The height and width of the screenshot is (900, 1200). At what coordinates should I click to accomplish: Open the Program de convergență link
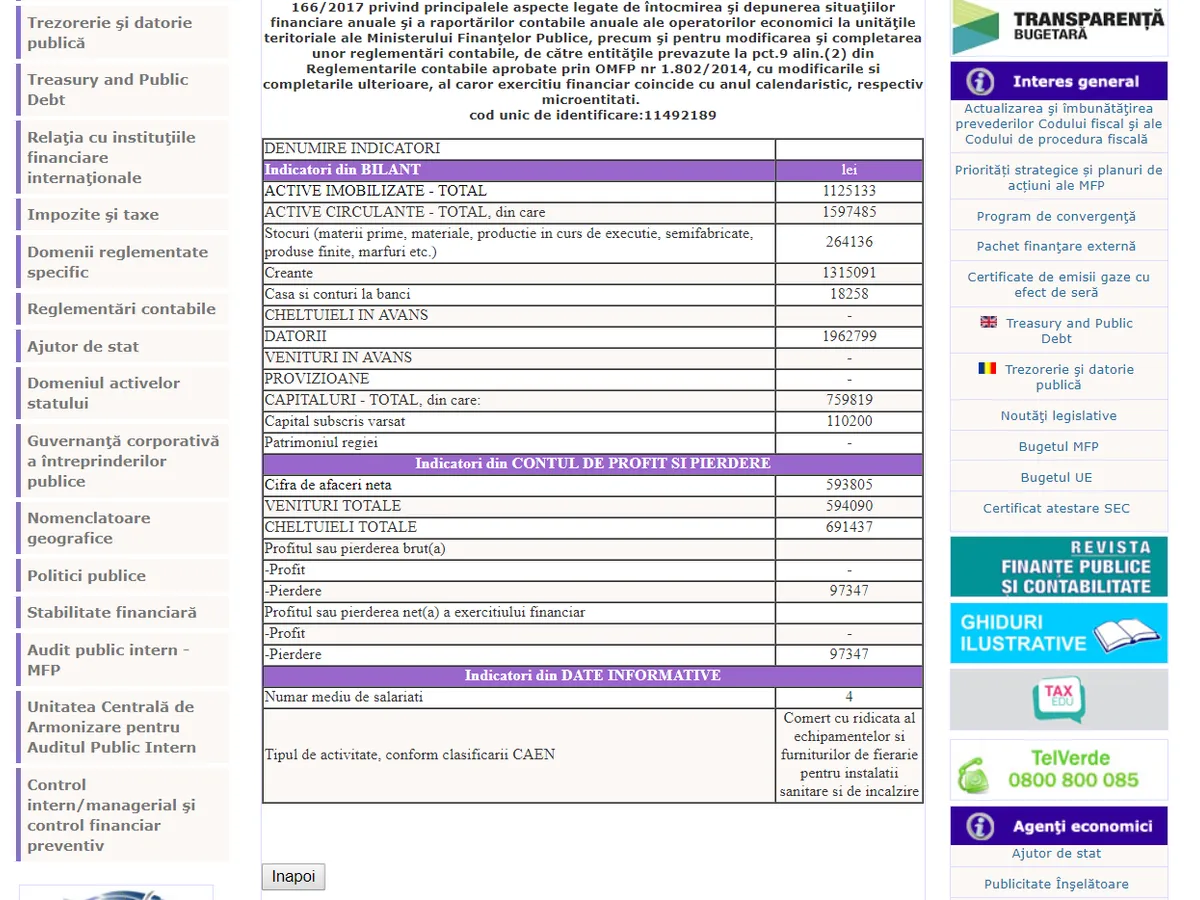point(1056,216)
